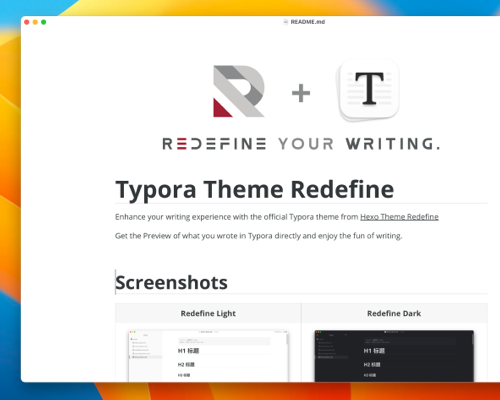Place cursor in Screenshots heading
The height and width of the screenshot is (400, 500).
[171, 283]
